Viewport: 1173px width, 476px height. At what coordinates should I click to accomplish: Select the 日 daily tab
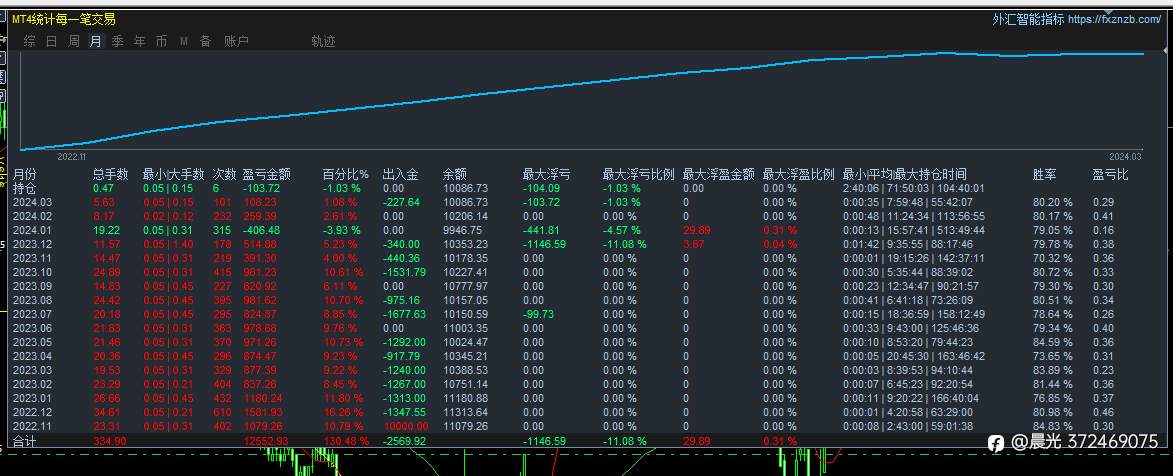pos(52,42)
